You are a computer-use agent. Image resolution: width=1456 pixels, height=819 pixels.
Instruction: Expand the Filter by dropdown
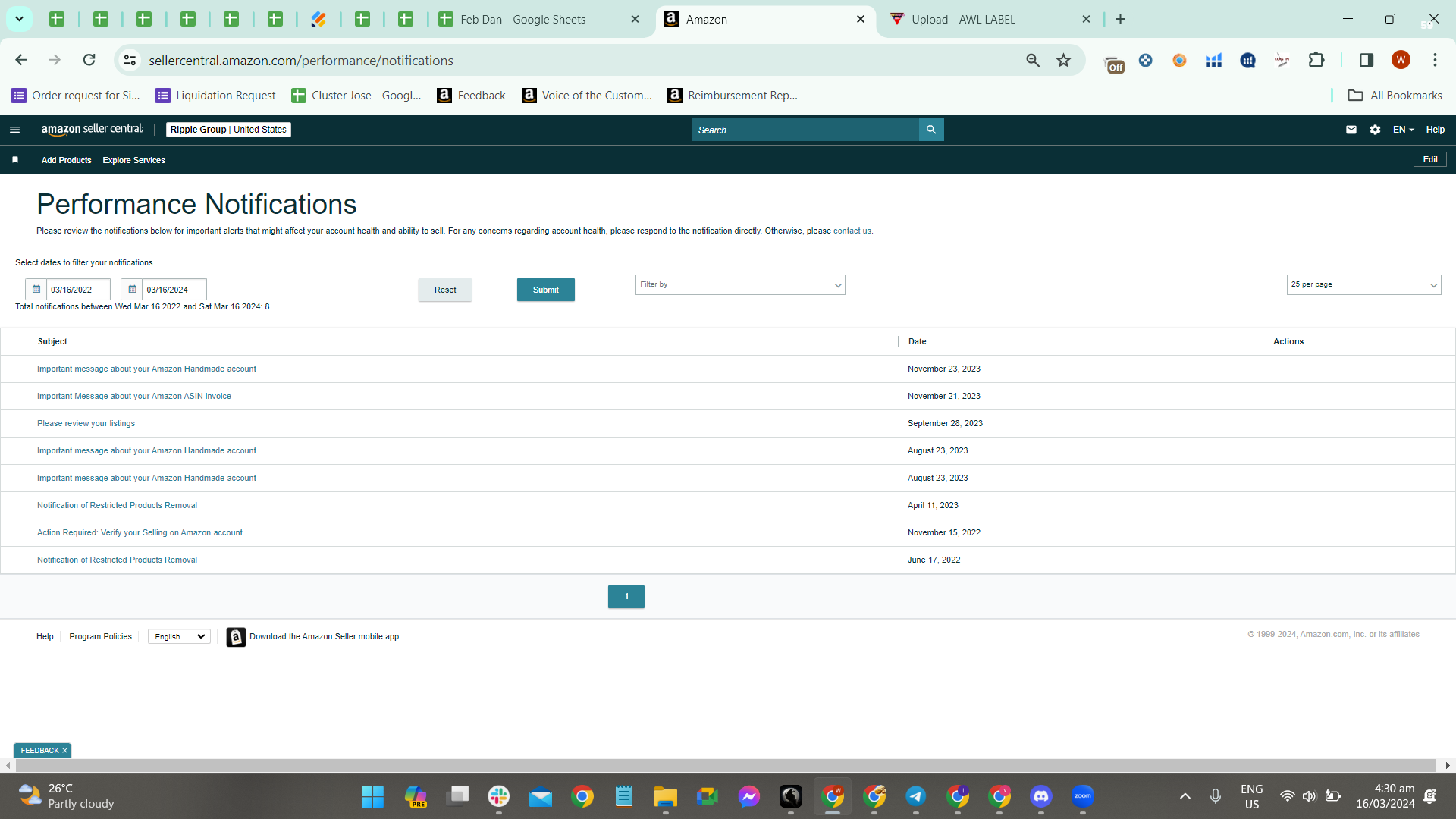(x=740, y=284)
